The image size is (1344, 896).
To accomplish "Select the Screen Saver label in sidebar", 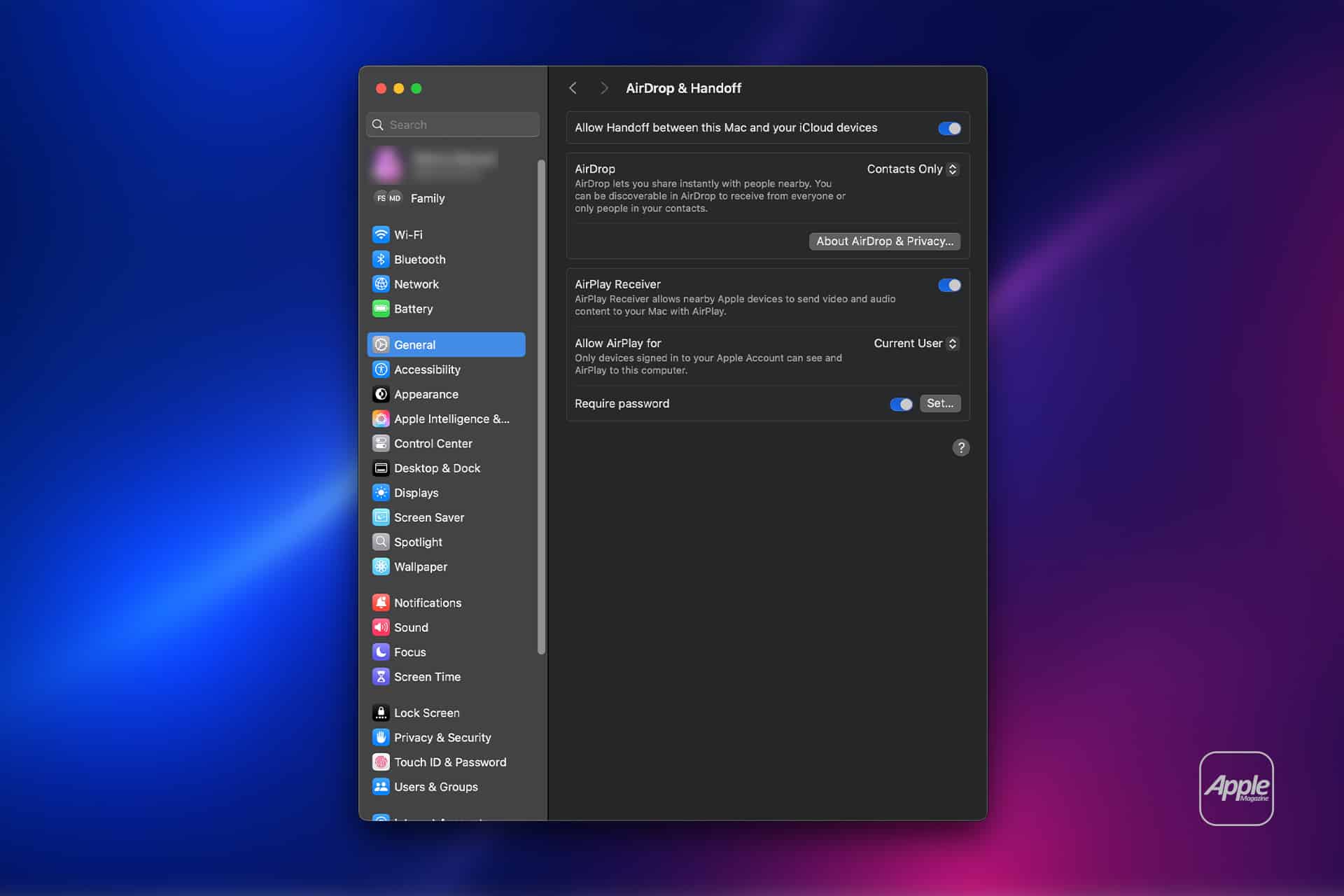I will 429,517.
